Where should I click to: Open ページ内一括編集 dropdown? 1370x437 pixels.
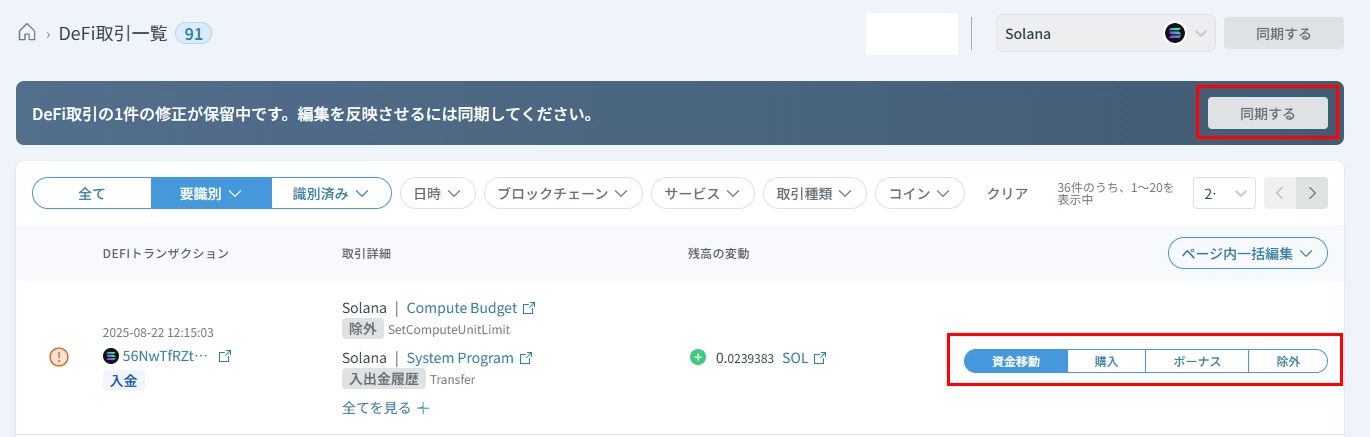point(1248,253)
